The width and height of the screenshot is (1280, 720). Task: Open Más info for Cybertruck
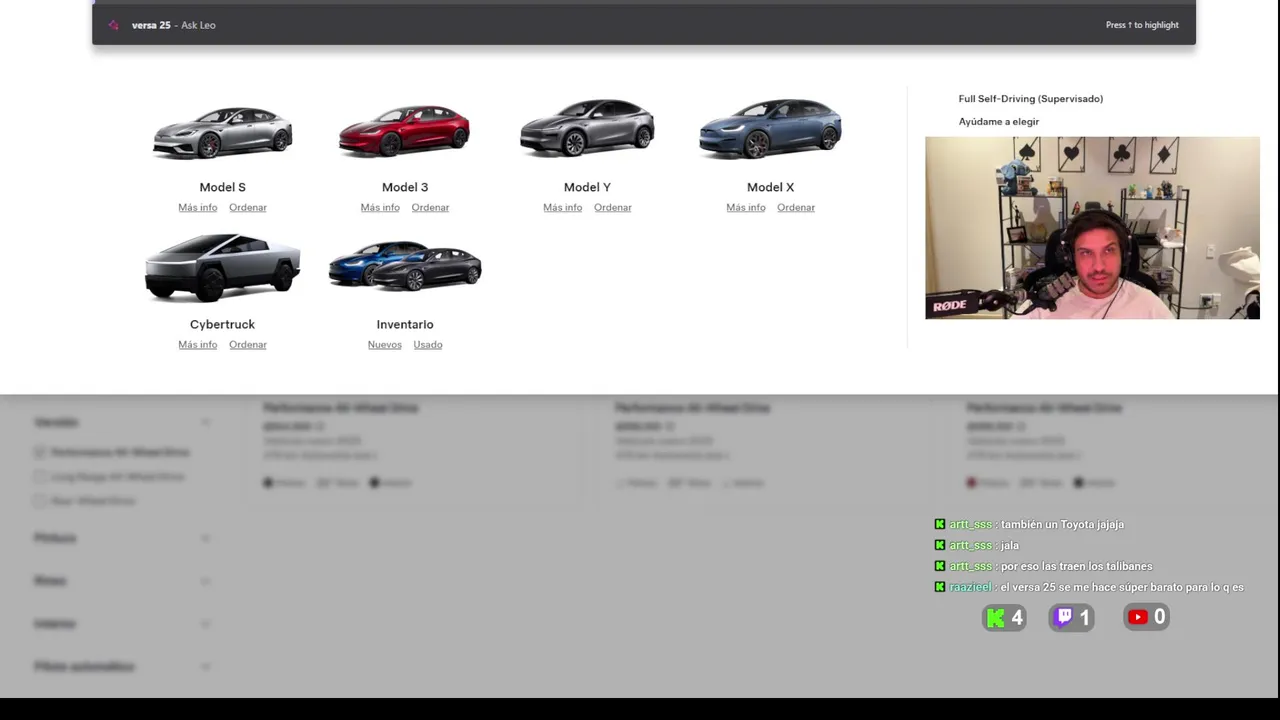coord(197,344)
